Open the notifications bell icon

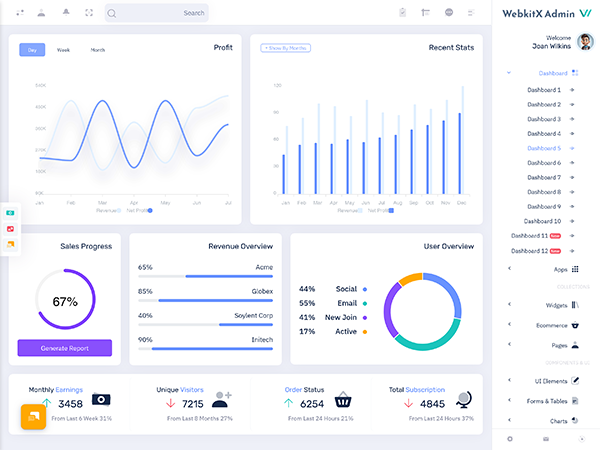click(x=66, y=13)
